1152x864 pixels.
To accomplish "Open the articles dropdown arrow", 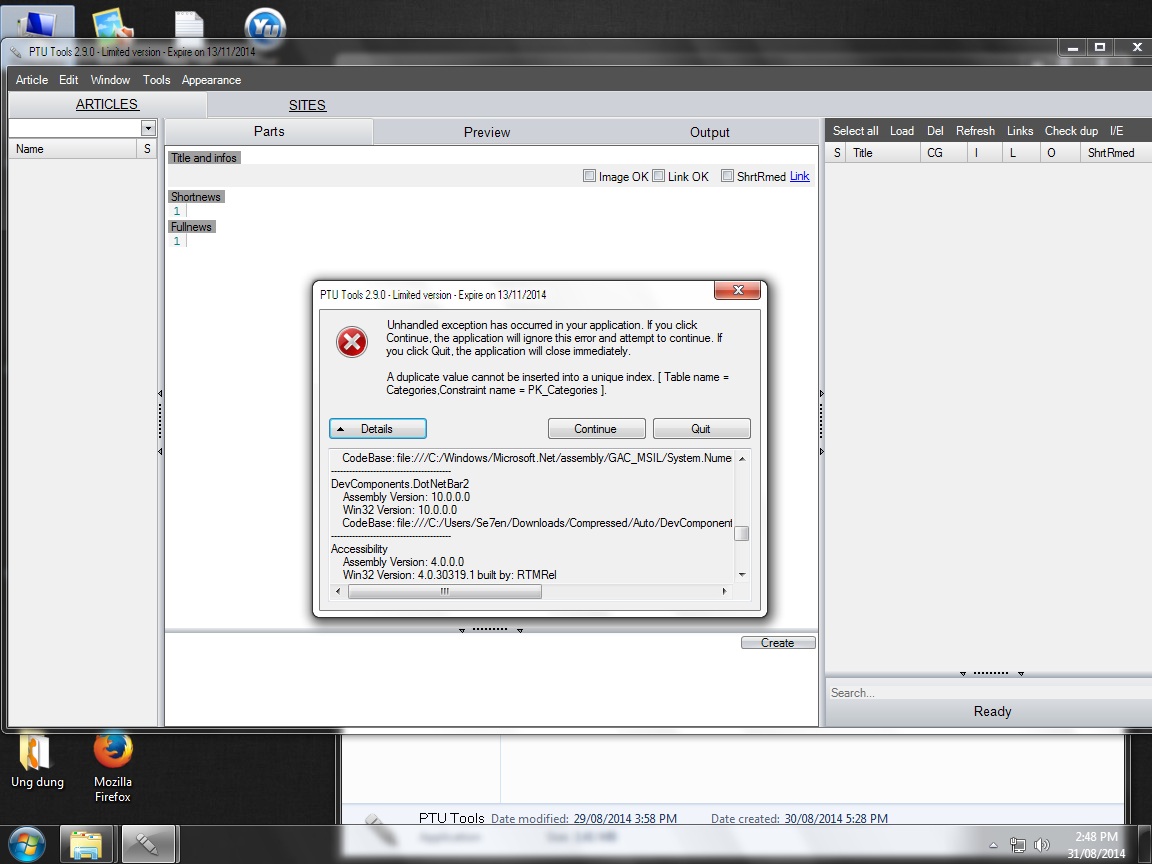I will (148, 128).
